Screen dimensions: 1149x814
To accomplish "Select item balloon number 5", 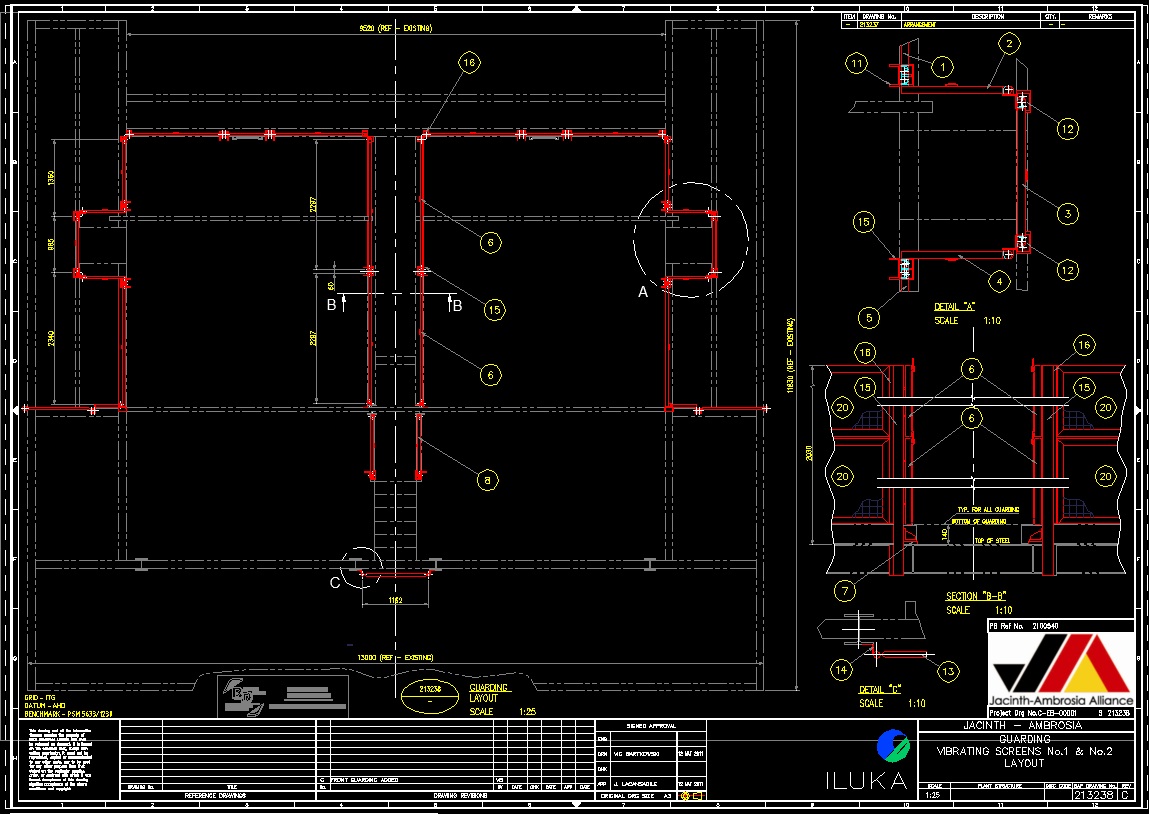I will coord(869,318).
